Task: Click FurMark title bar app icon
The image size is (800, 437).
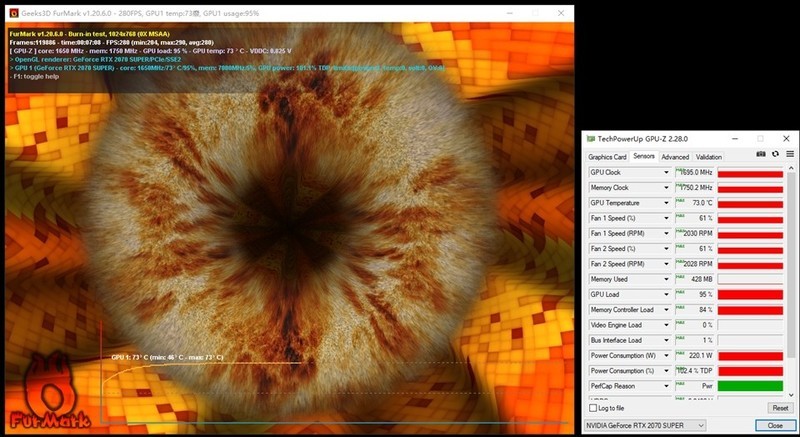Action: coord(14,13)
